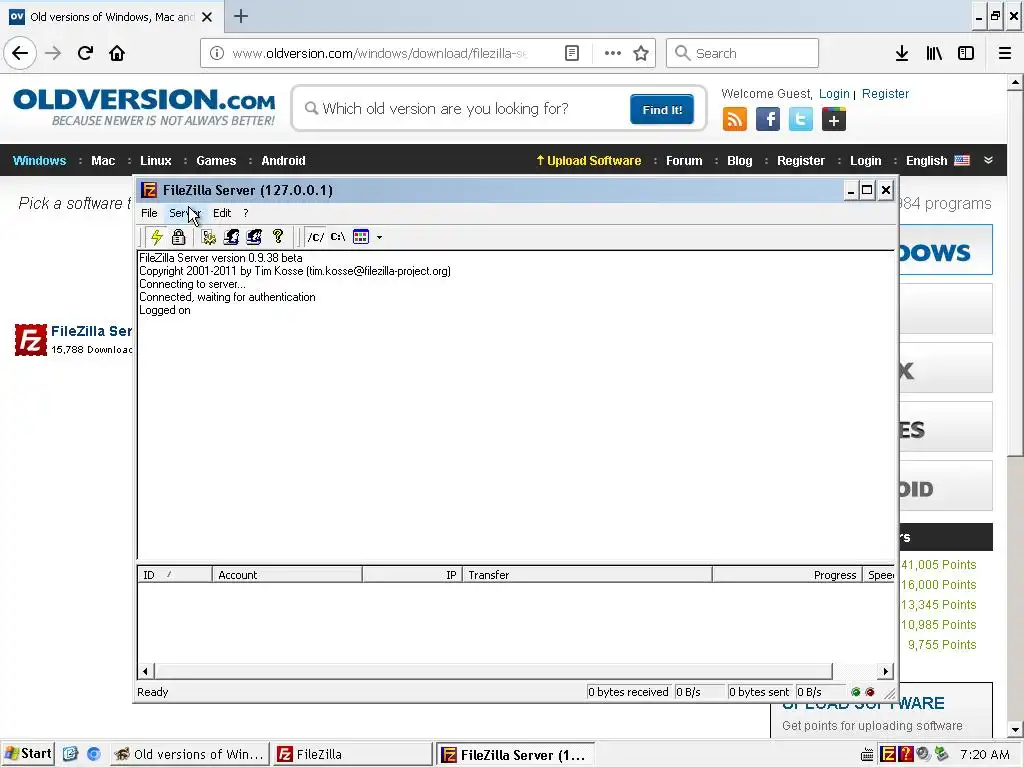
Task: Sort connections by IP column header
Action: pos(412,575)
